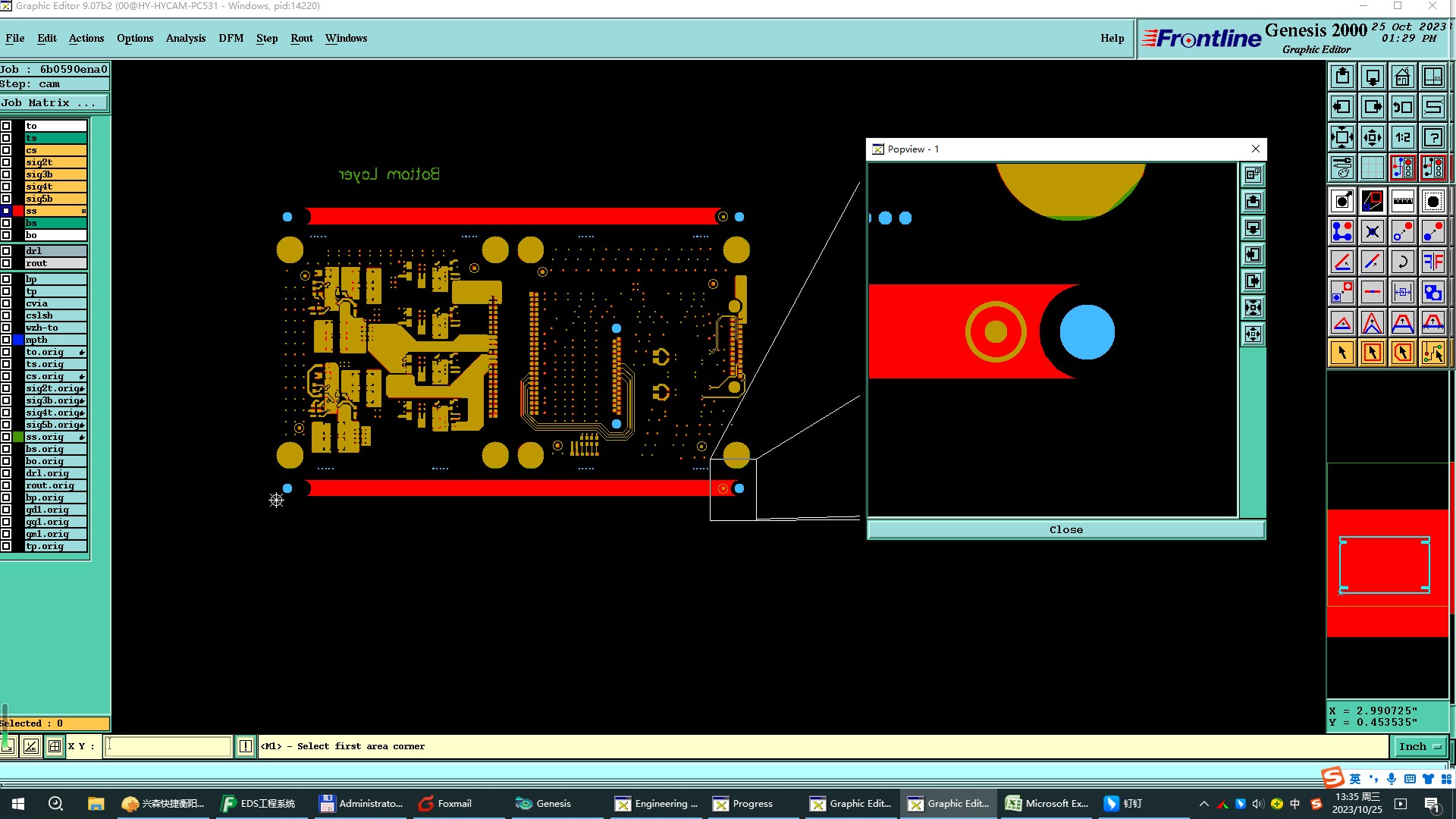Open the Analysis menu
Screen dimensions: 1456x819
(x=185, y=38)
